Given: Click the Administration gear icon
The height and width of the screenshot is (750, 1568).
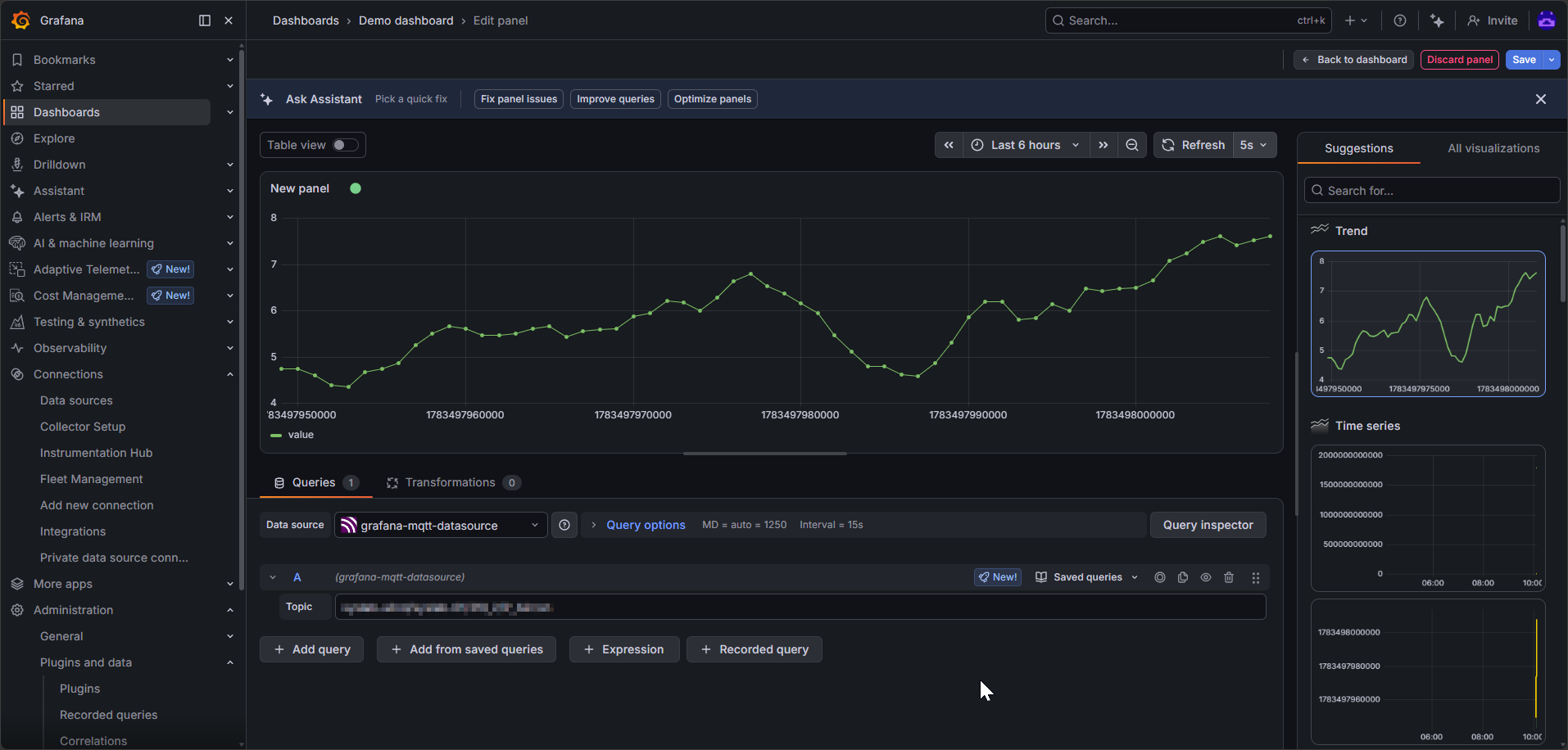Looking at the screenshot, I should point(17,610).
